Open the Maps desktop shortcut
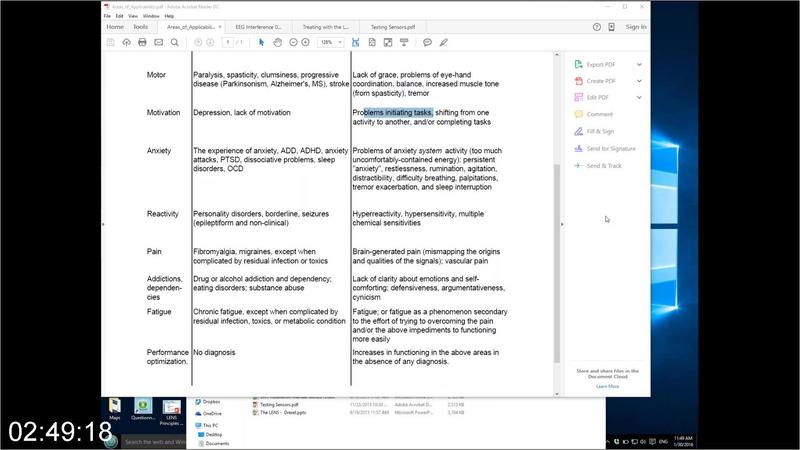This screenshot has width=800, height=450. click(x=115, y=409)
